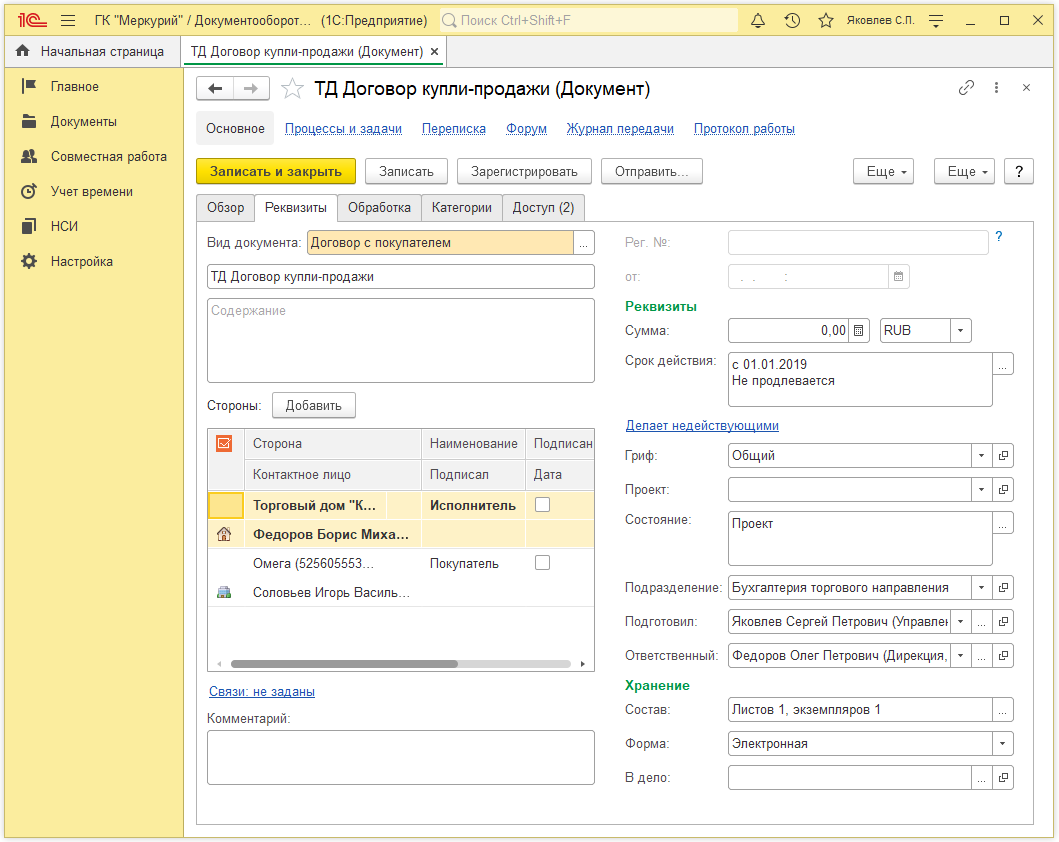Open the Делает недействующими link
Image resolution: width=1059 pixels, height=842 pixels.
click(702, 425)
